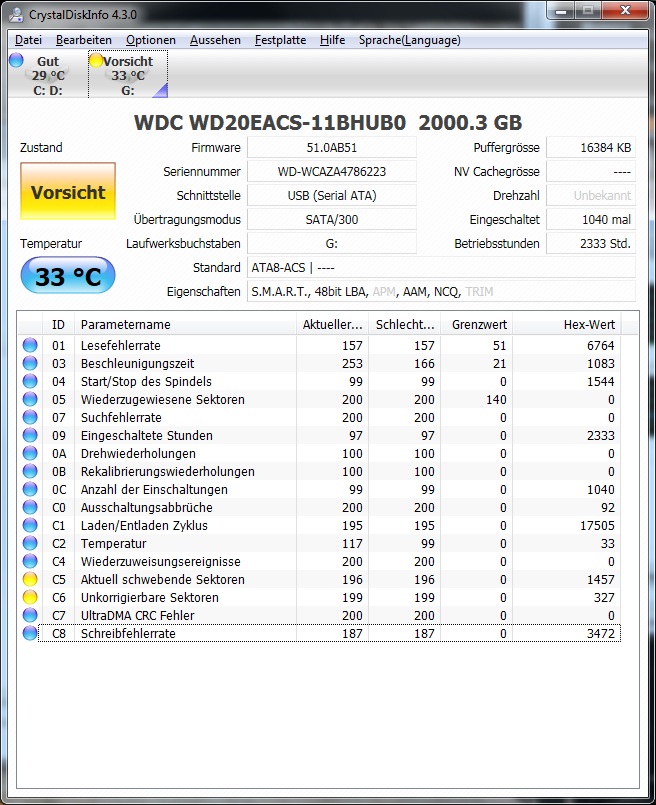Click the Eingeschaltet field 1040 mal
Screen dimensions: 656x805
coord(591,220)
